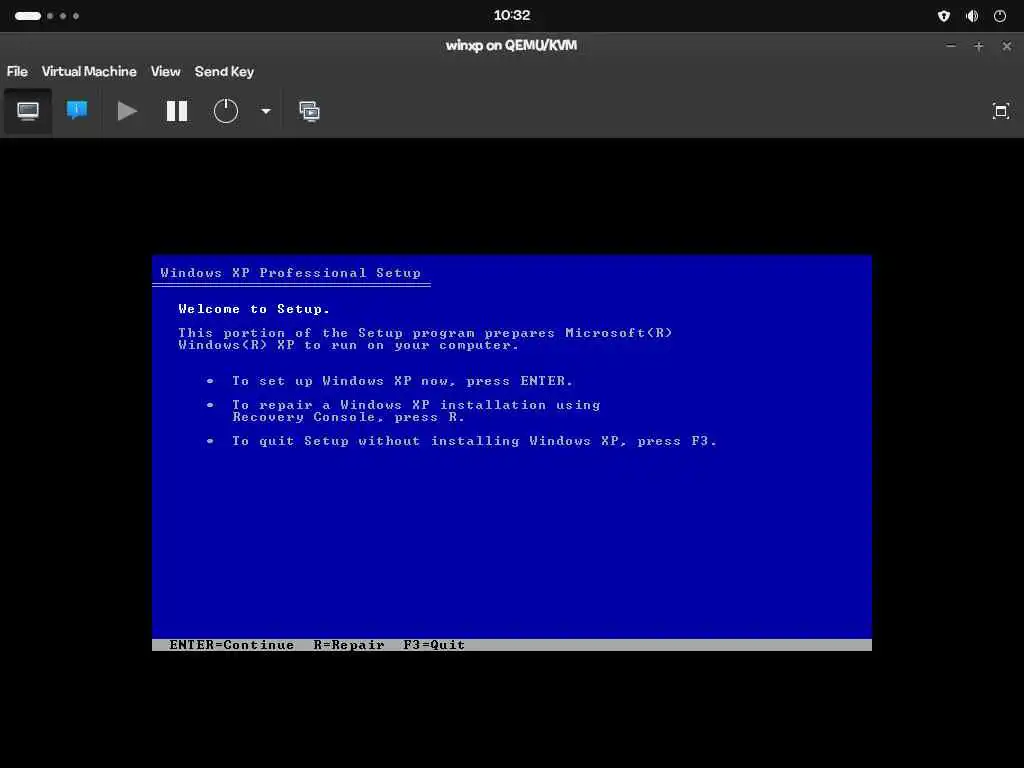Click the Run virtual machine play button
The width and height of the screenshot is (1024, 768).
click(127, 111)
